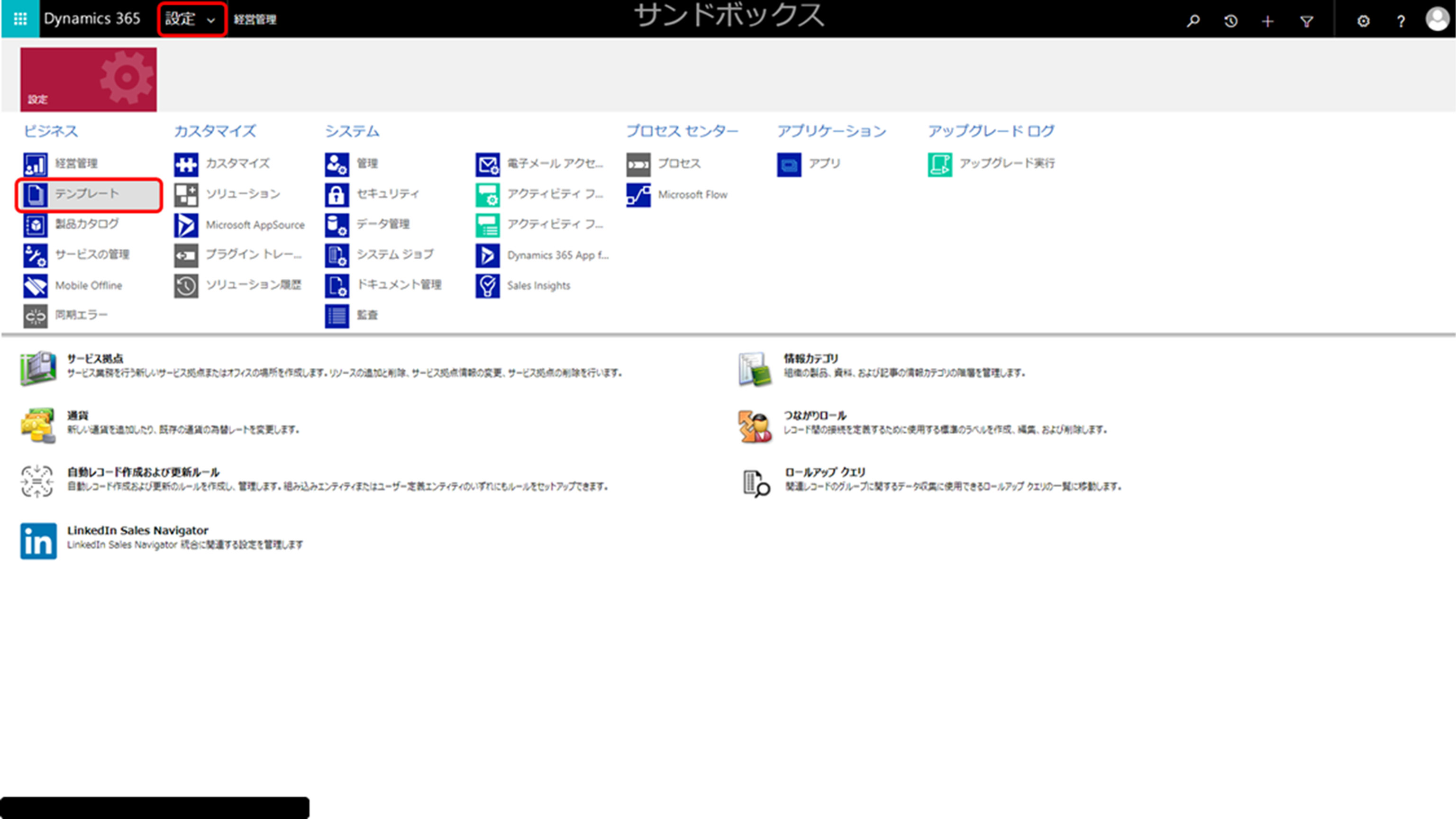Click the プロセス icon
Screen dimensions: 1456x819
[638, 164]
